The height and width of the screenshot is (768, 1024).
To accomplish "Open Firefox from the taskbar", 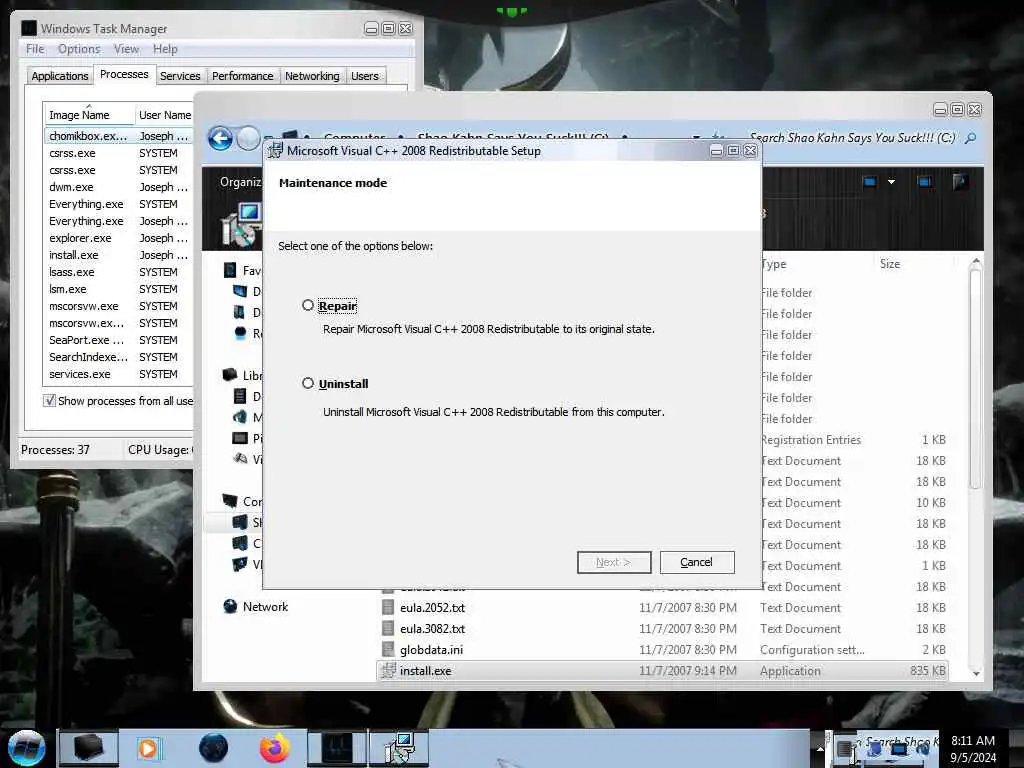I will point(275,748).
